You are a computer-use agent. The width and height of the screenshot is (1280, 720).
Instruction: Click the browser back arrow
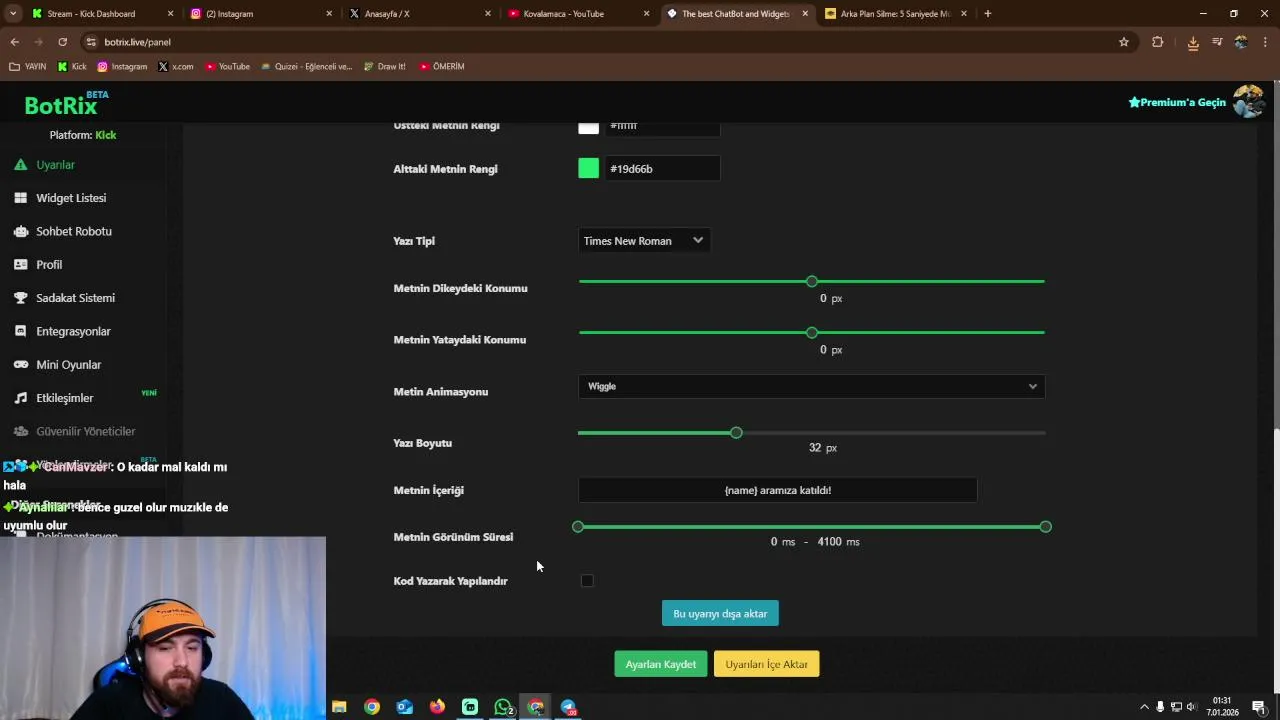tap(14, 42)
